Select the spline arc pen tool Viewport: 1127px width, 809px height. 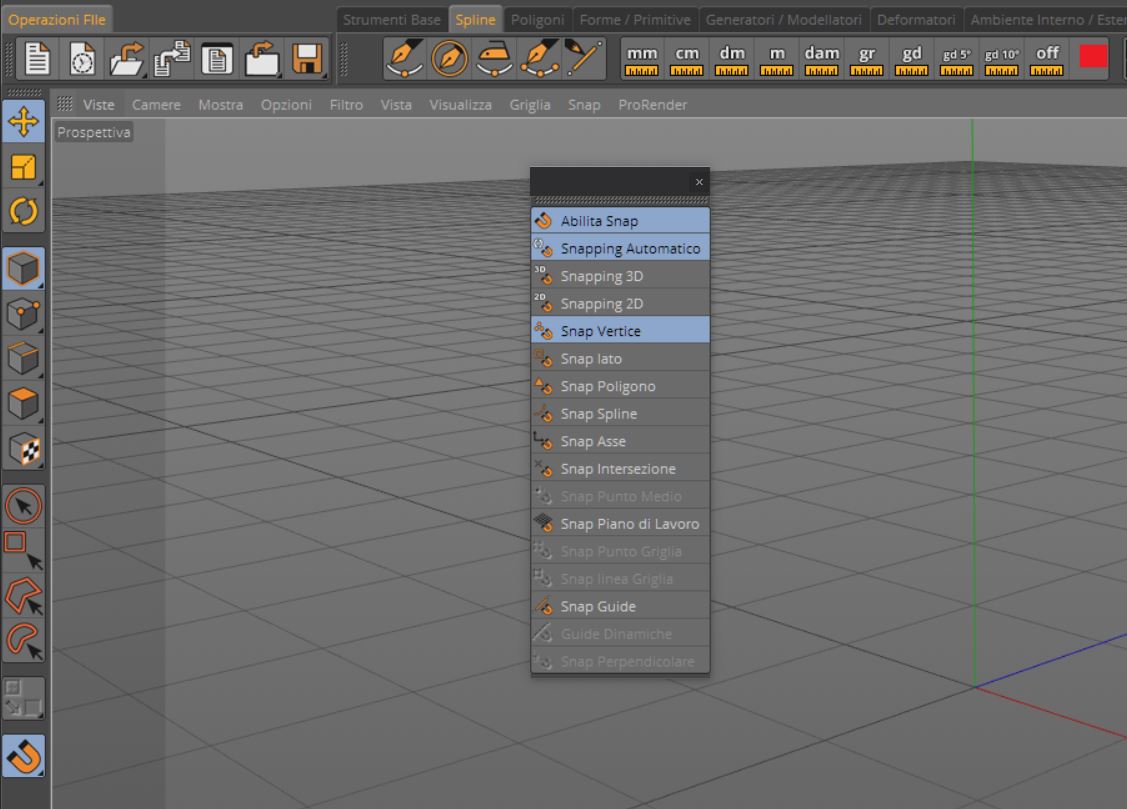[540, 58]
